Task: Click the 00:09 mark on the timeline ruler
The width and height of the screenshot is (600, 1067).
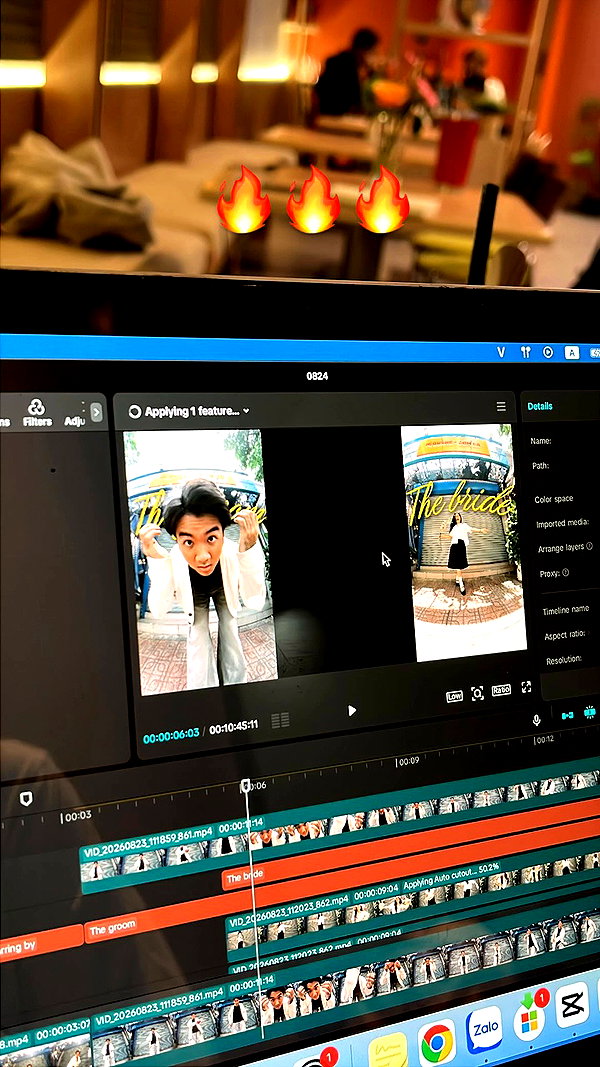Action: (407, 761)
